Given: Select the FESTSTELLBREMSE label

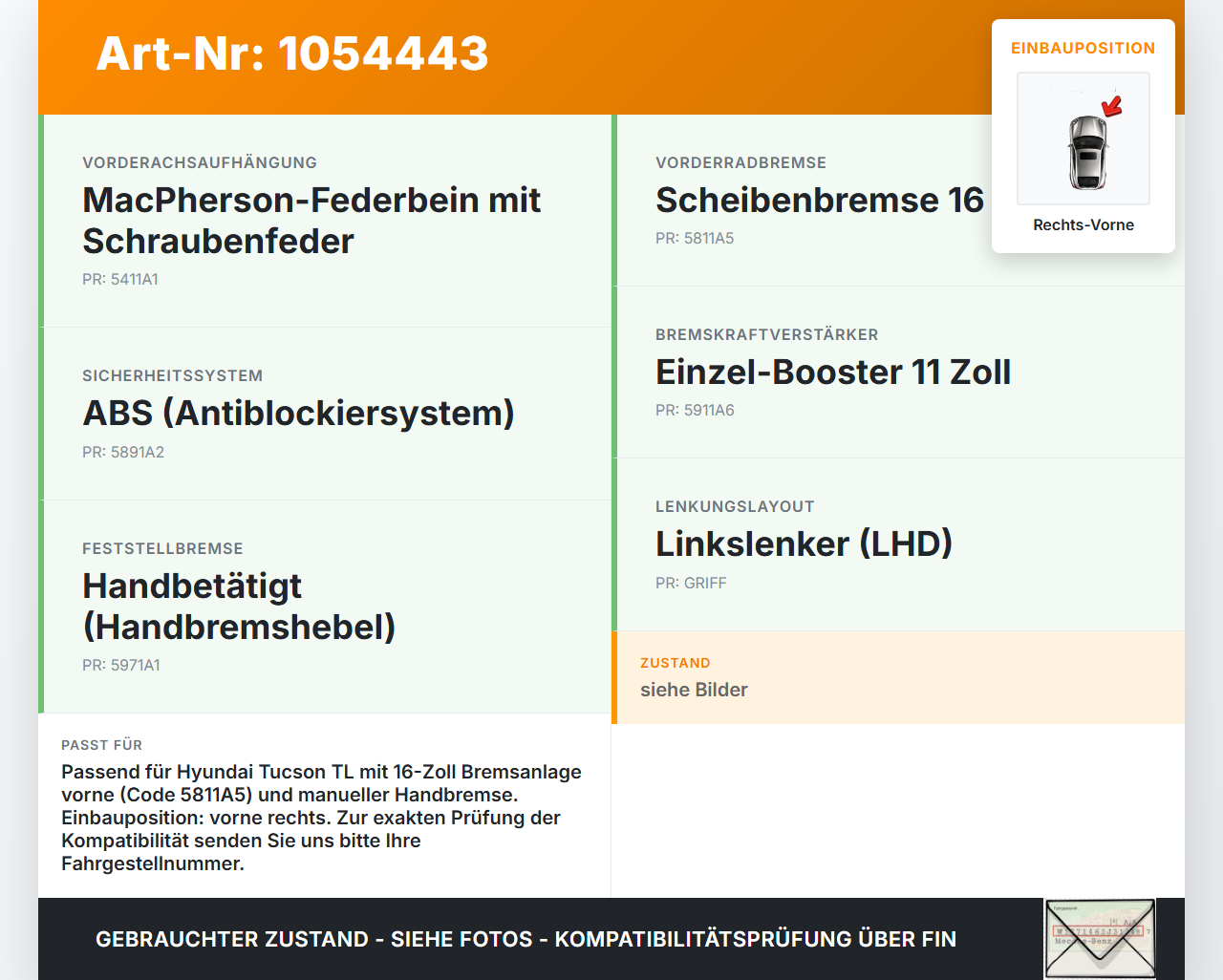Looking at the screenshot, I should tap(162, 548).
